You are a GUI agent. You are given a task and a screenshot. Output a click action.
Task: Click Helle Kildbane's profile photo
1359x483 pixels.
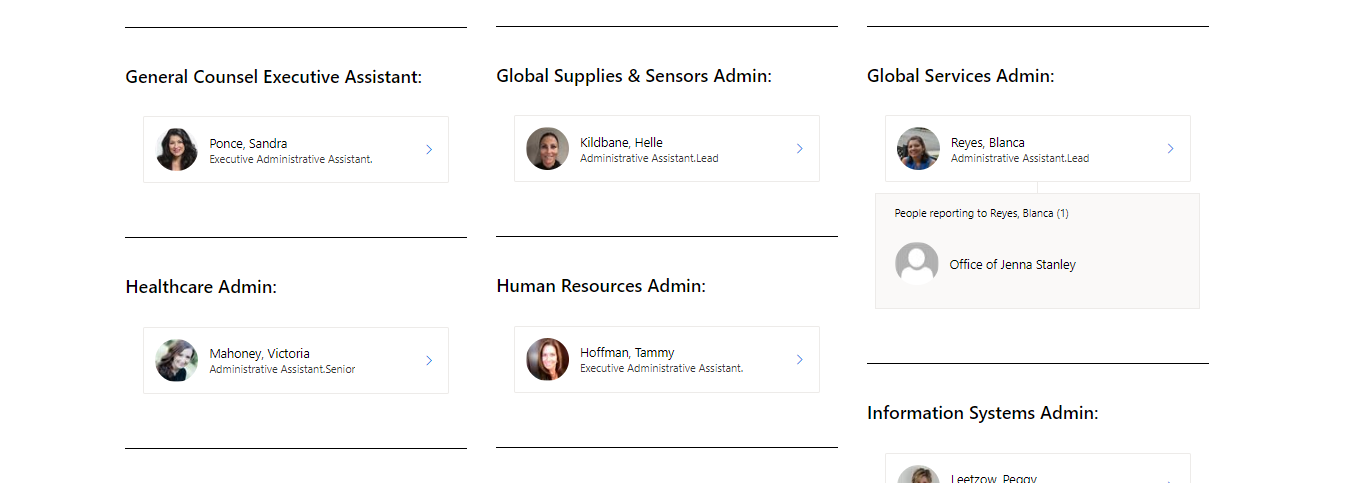(x=547, y=149)
